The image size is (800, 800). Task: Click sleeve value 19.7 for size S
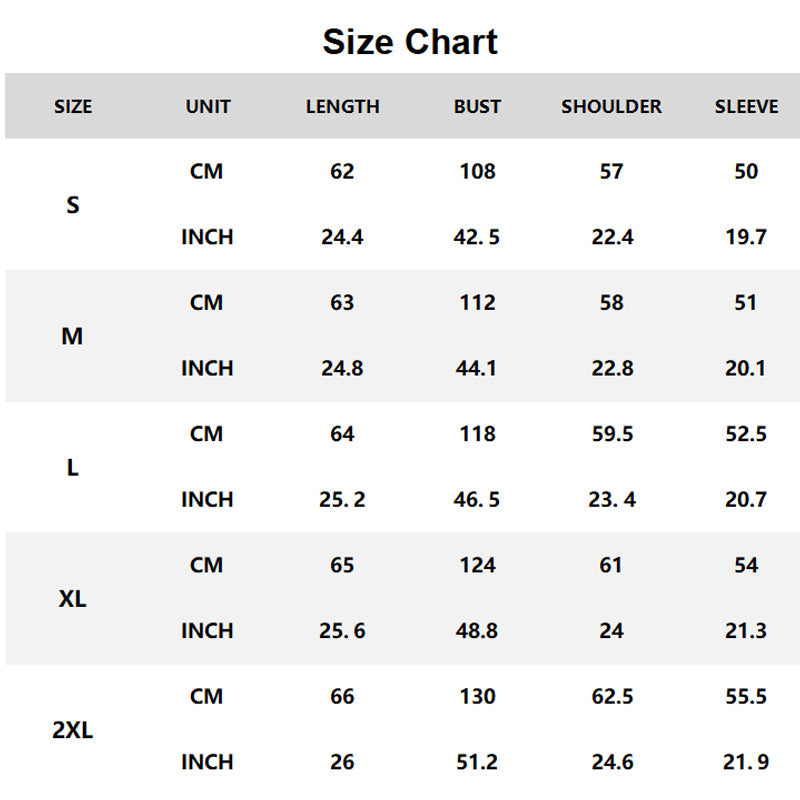pos(746,237)
